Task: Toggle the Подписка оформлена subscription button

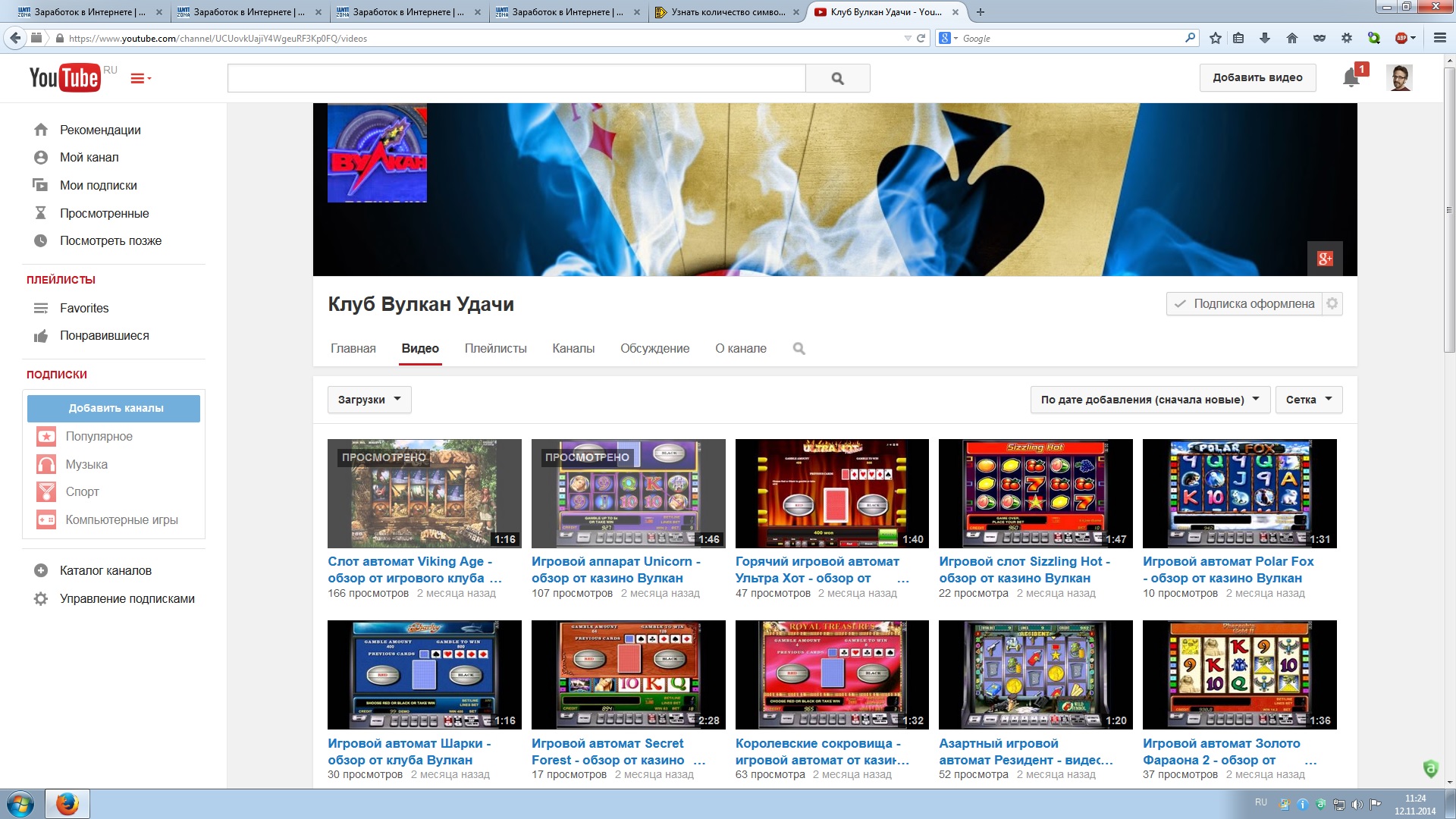Action: [1244, 303]
